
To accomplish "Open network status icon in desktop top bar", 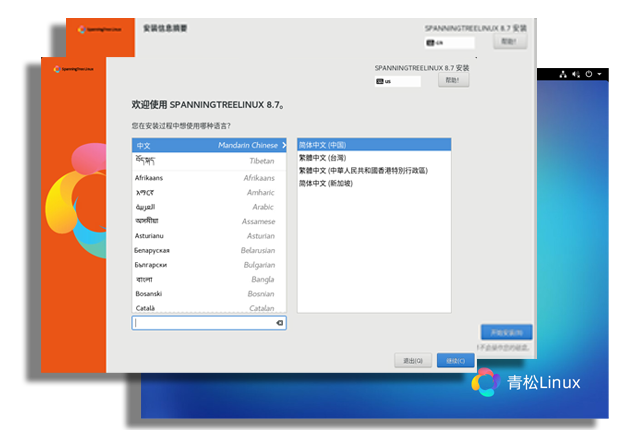I will [x=563, y=74].
